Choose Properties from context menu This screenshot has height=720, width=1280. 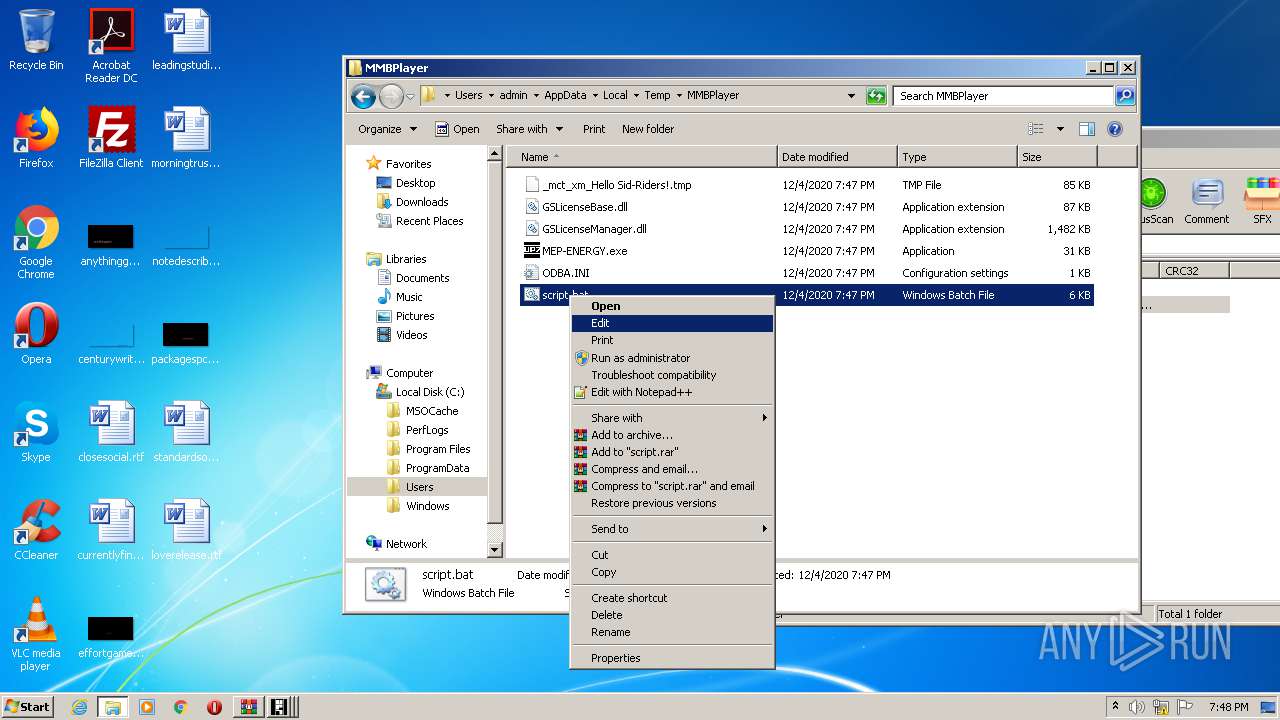[672, 658]
